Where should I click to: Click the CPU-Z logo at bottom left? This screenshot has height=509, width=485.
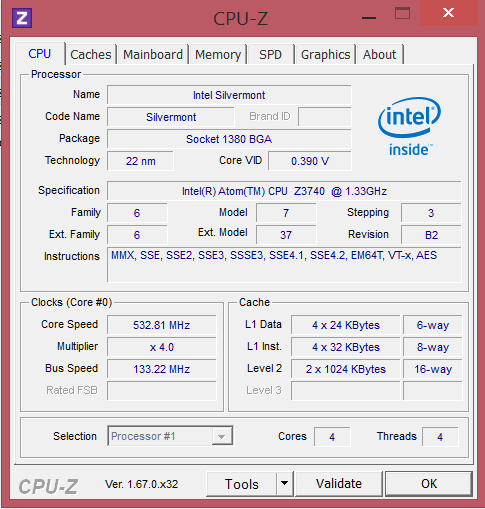[48, 486]
